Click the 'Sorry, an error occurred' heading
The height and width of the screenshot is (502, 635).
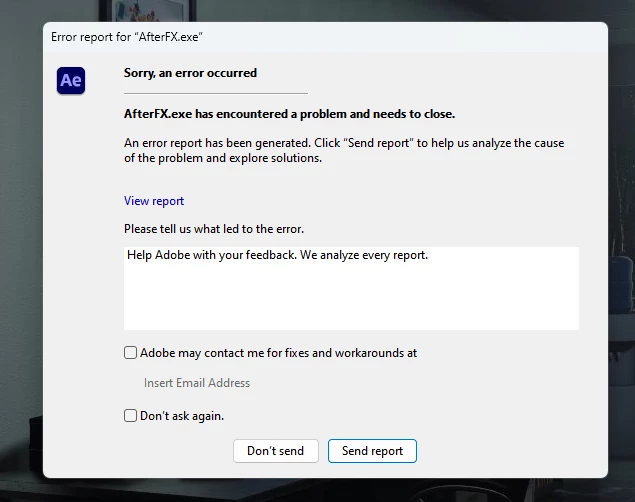click(x=190, y=73)
